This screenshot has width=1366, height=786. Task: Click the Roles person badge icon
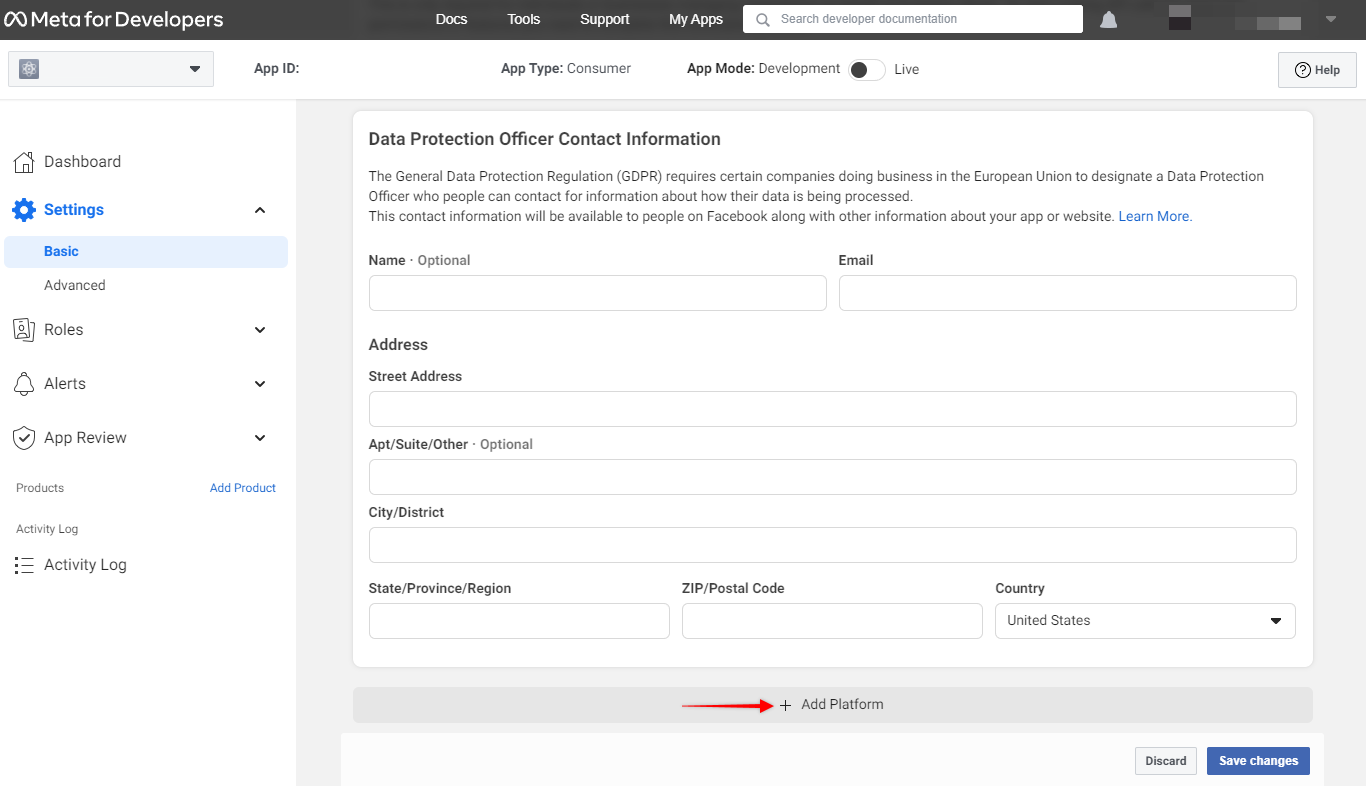coord(24,330)
